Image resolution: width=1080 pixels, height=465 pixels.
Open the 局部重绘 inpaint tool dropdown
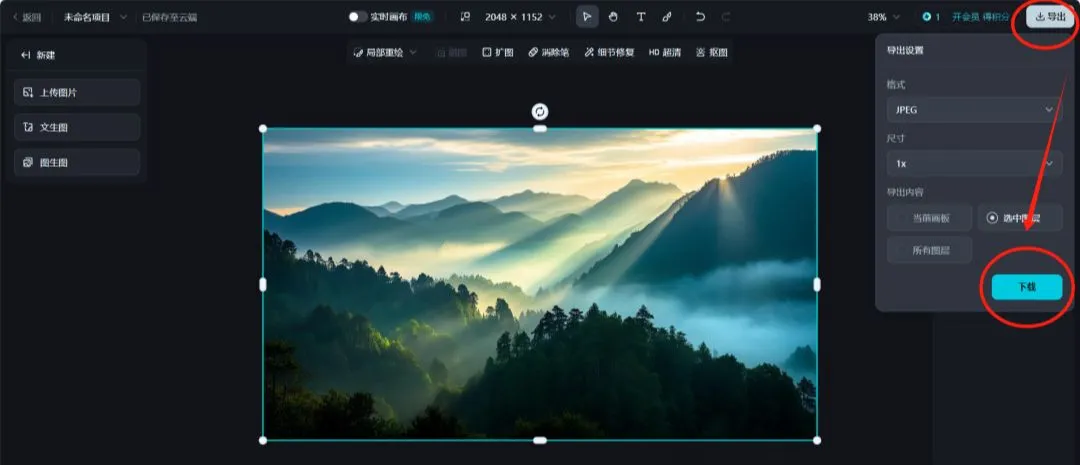pos(385,52)
